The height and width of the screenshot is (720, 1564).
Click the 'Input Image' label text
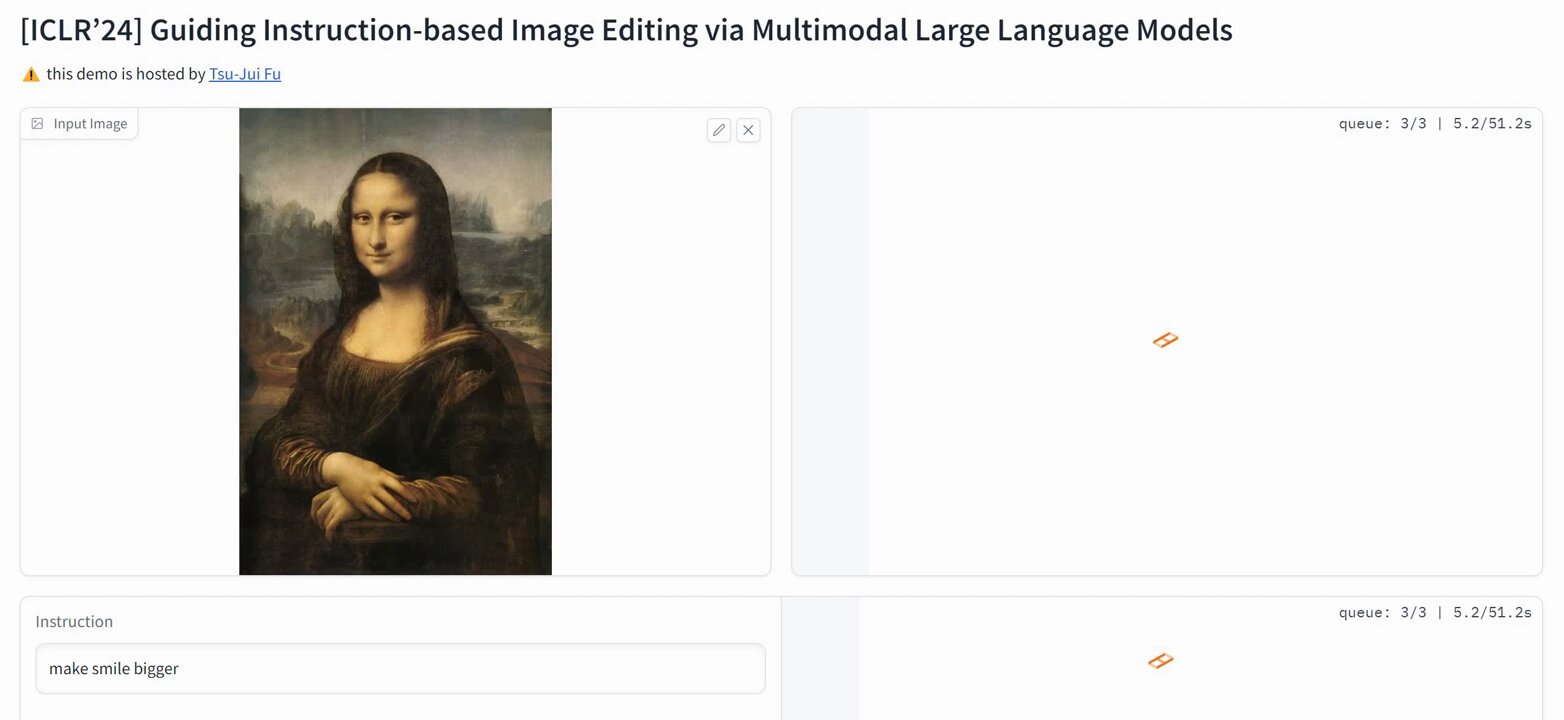click(90, 124)
